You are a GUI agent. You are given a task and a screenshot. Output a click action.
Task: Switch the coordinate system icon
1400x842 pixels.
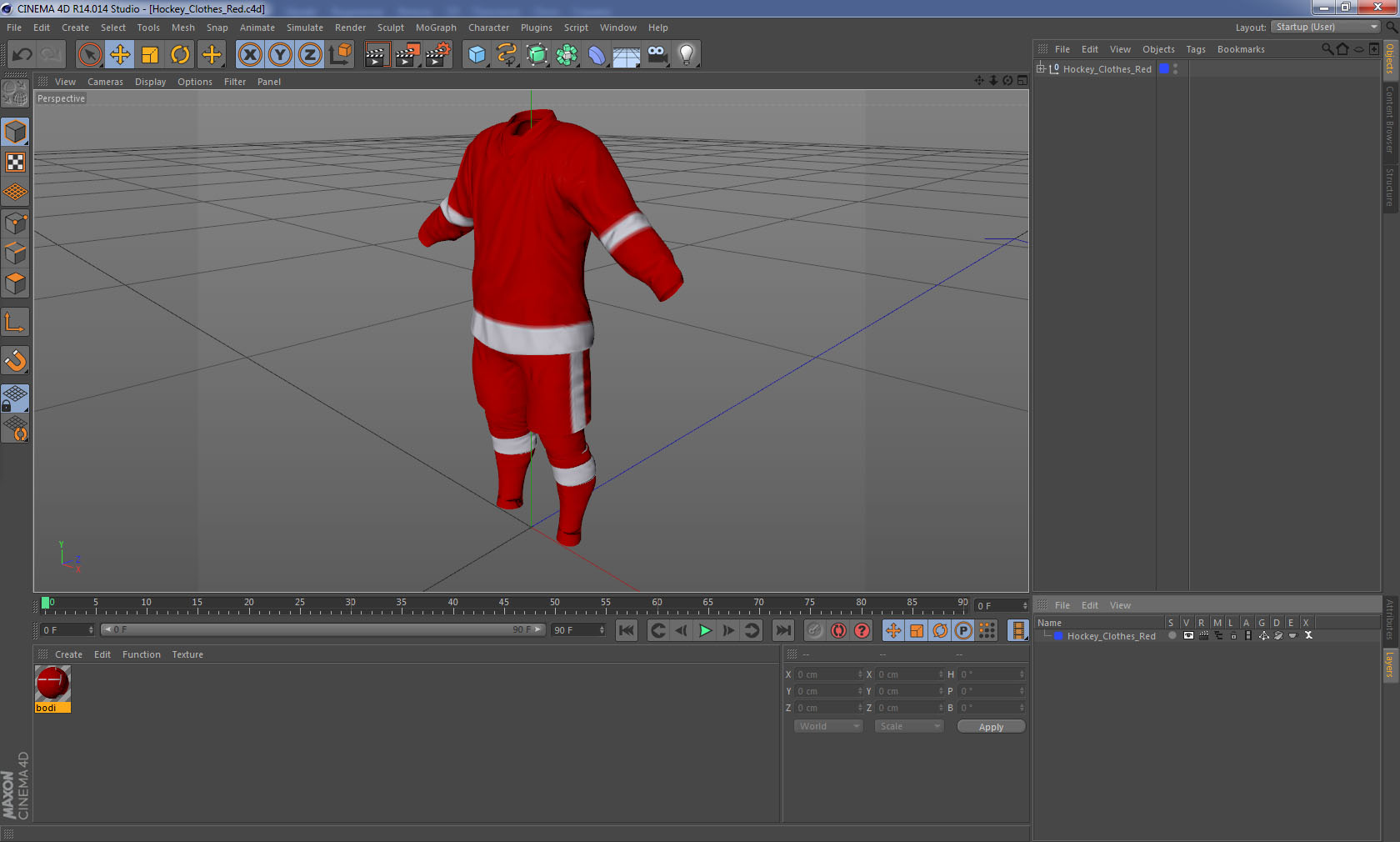point(340,55)
